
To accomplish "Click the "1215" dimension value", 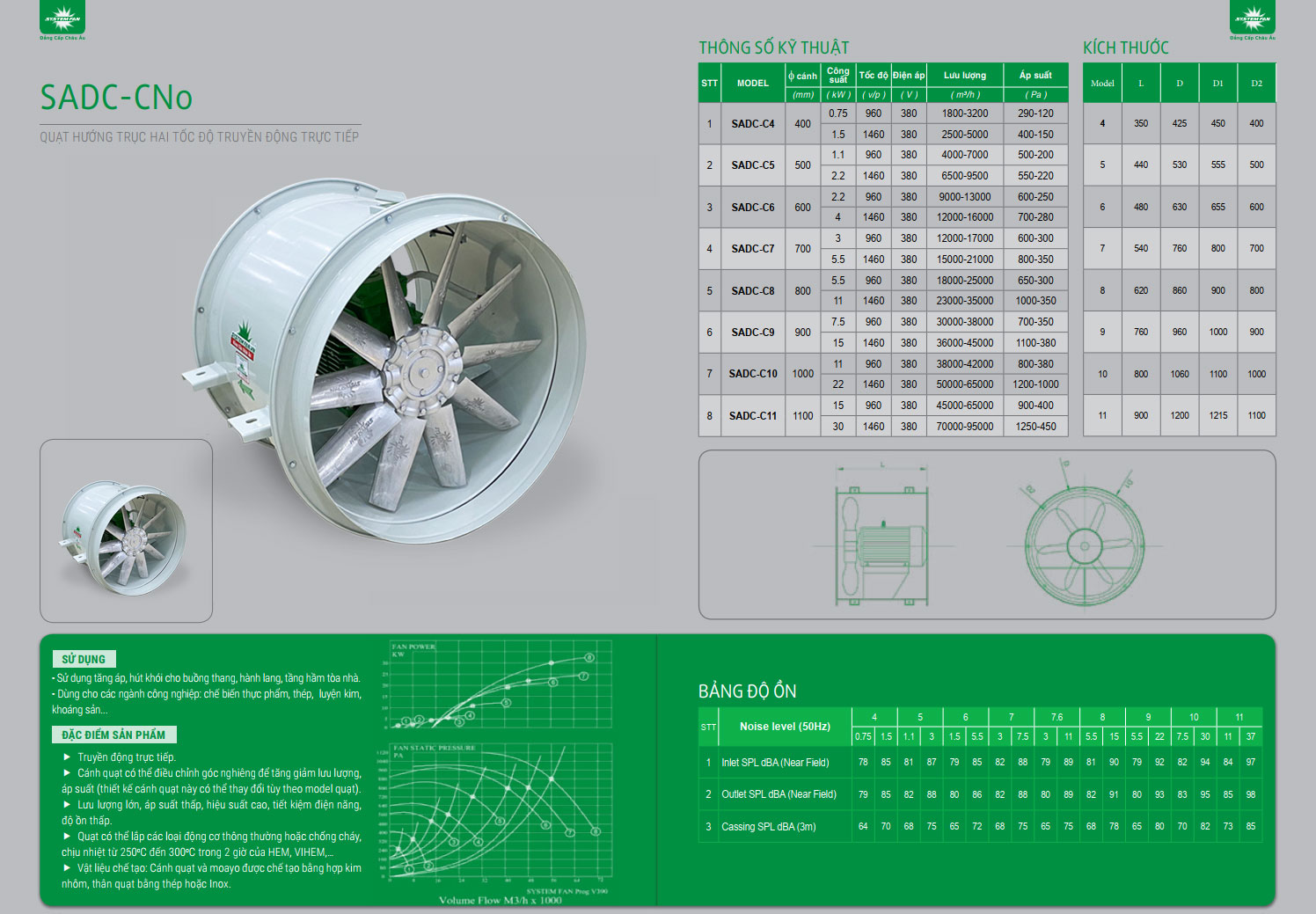I will [x=1218, y=415].
